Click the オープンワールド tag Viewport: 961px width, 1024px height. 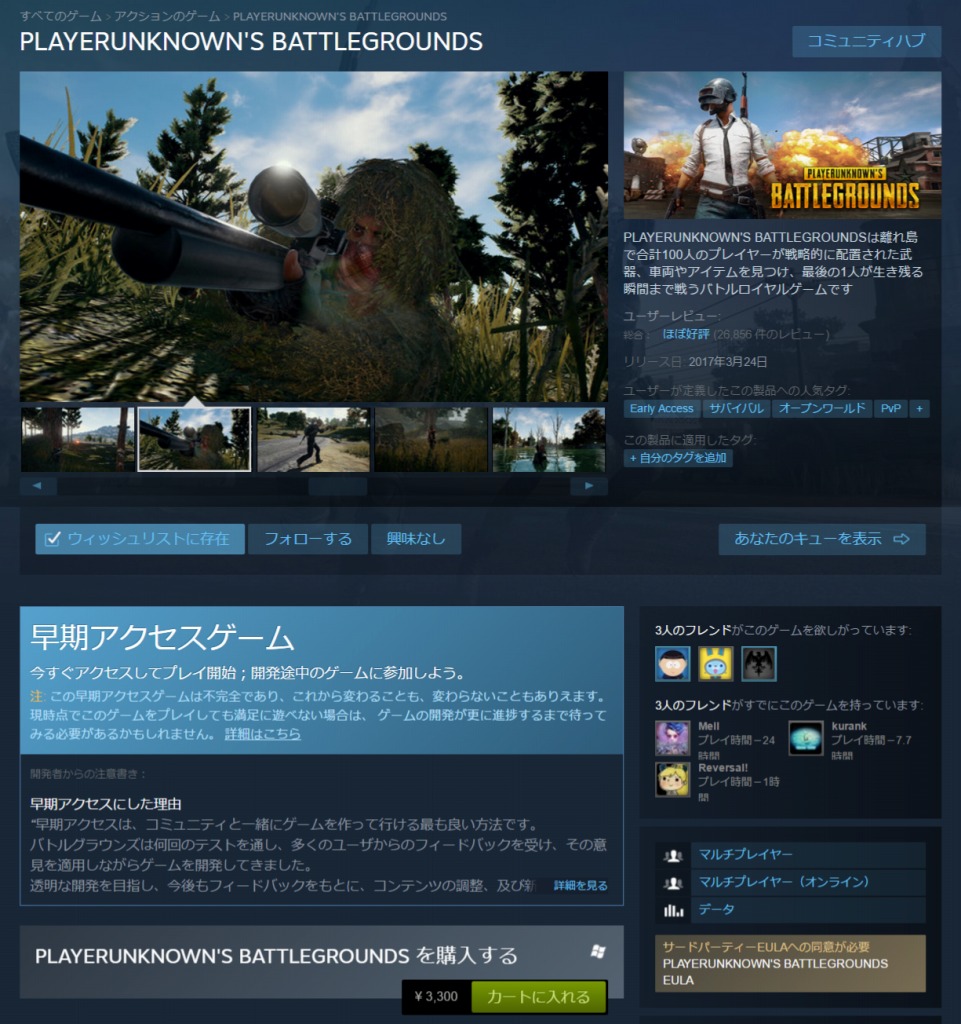coord(821,409)
